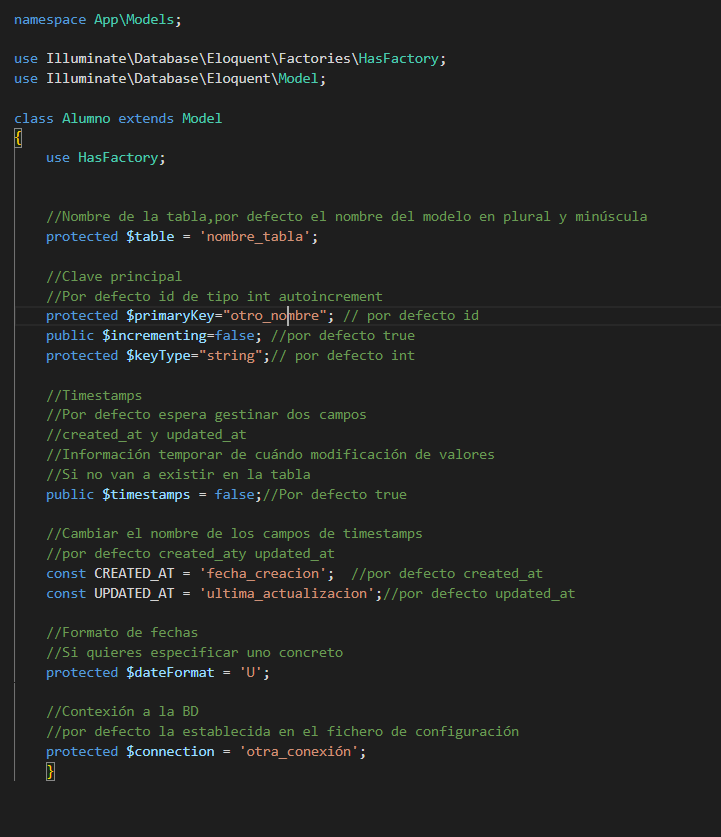
Task: Click the closing brace of the class
Action: click(50, 771)
